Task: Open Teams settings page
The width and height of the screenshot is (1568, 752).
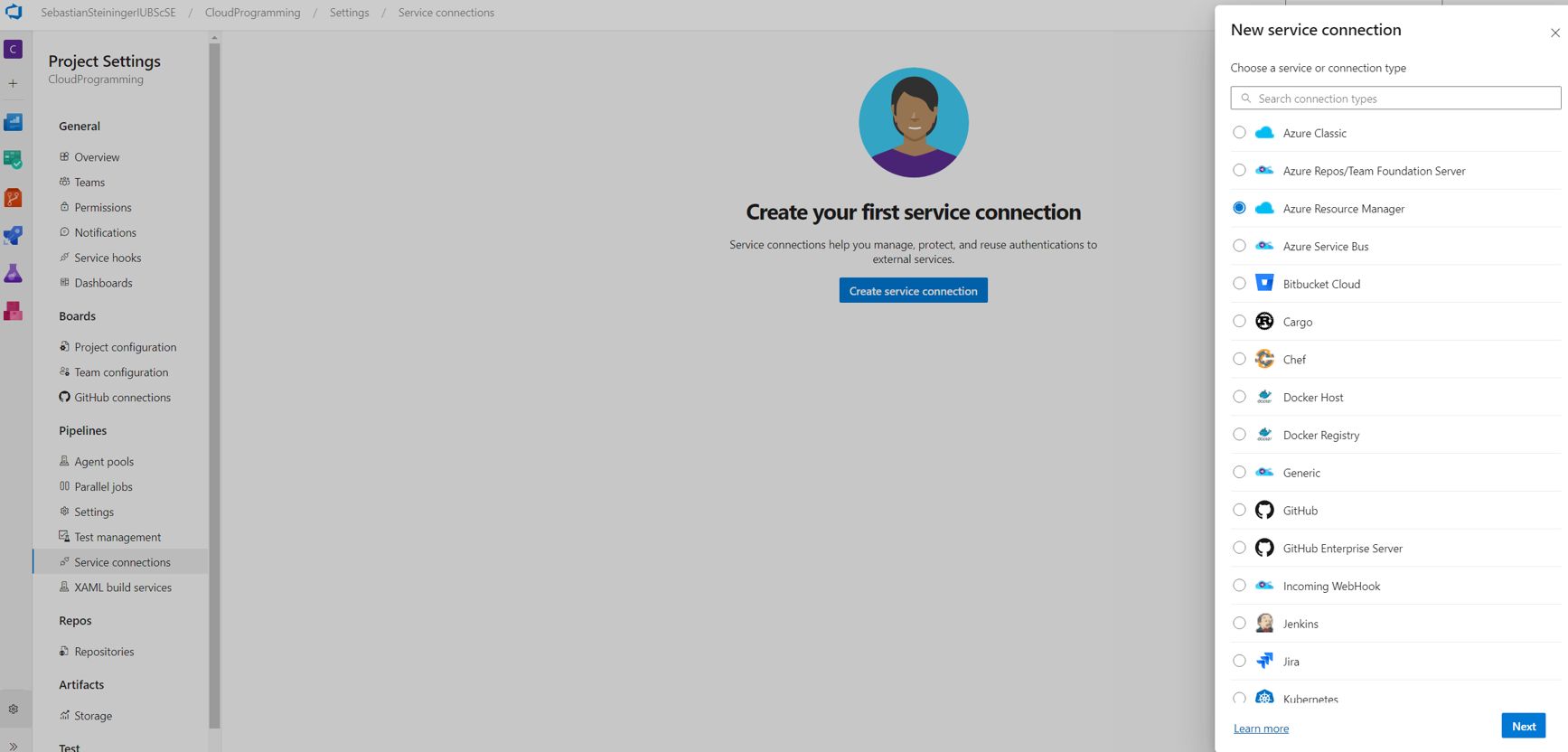Action: (89, 183)
